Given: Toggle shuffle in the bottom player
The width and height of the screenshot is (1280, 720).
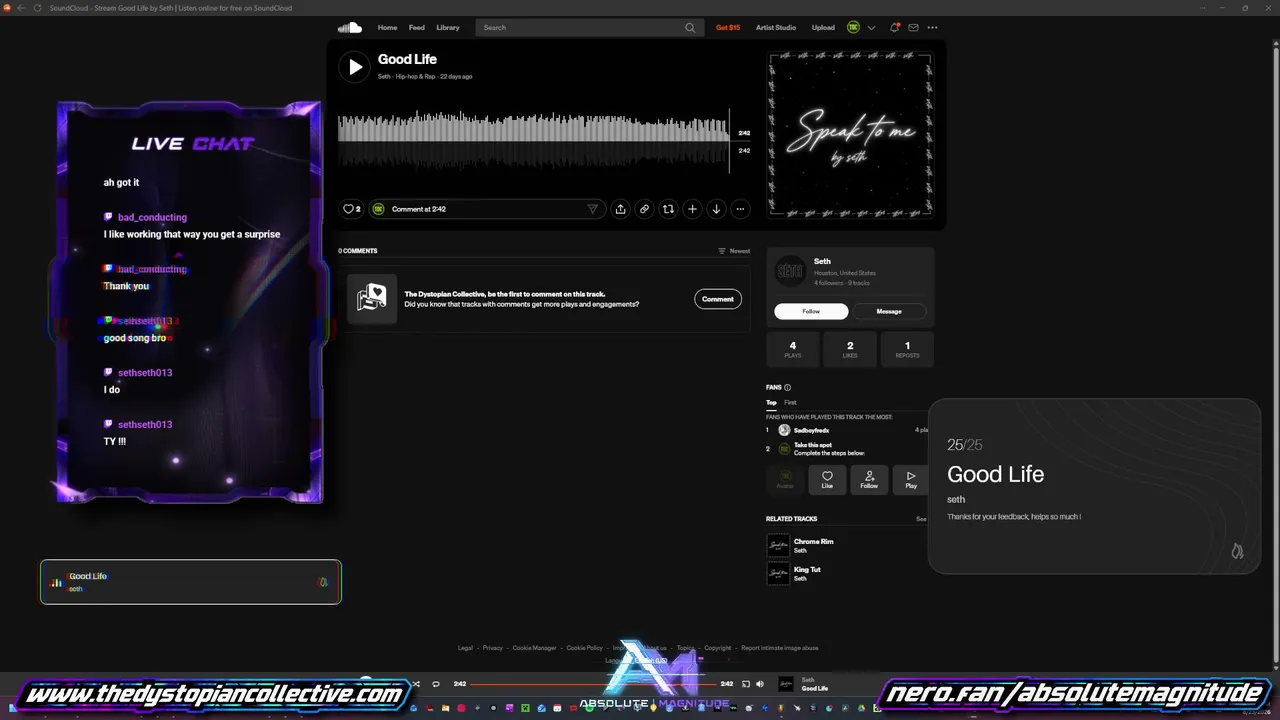Looking at the screenshot, I should coord(416,684).
